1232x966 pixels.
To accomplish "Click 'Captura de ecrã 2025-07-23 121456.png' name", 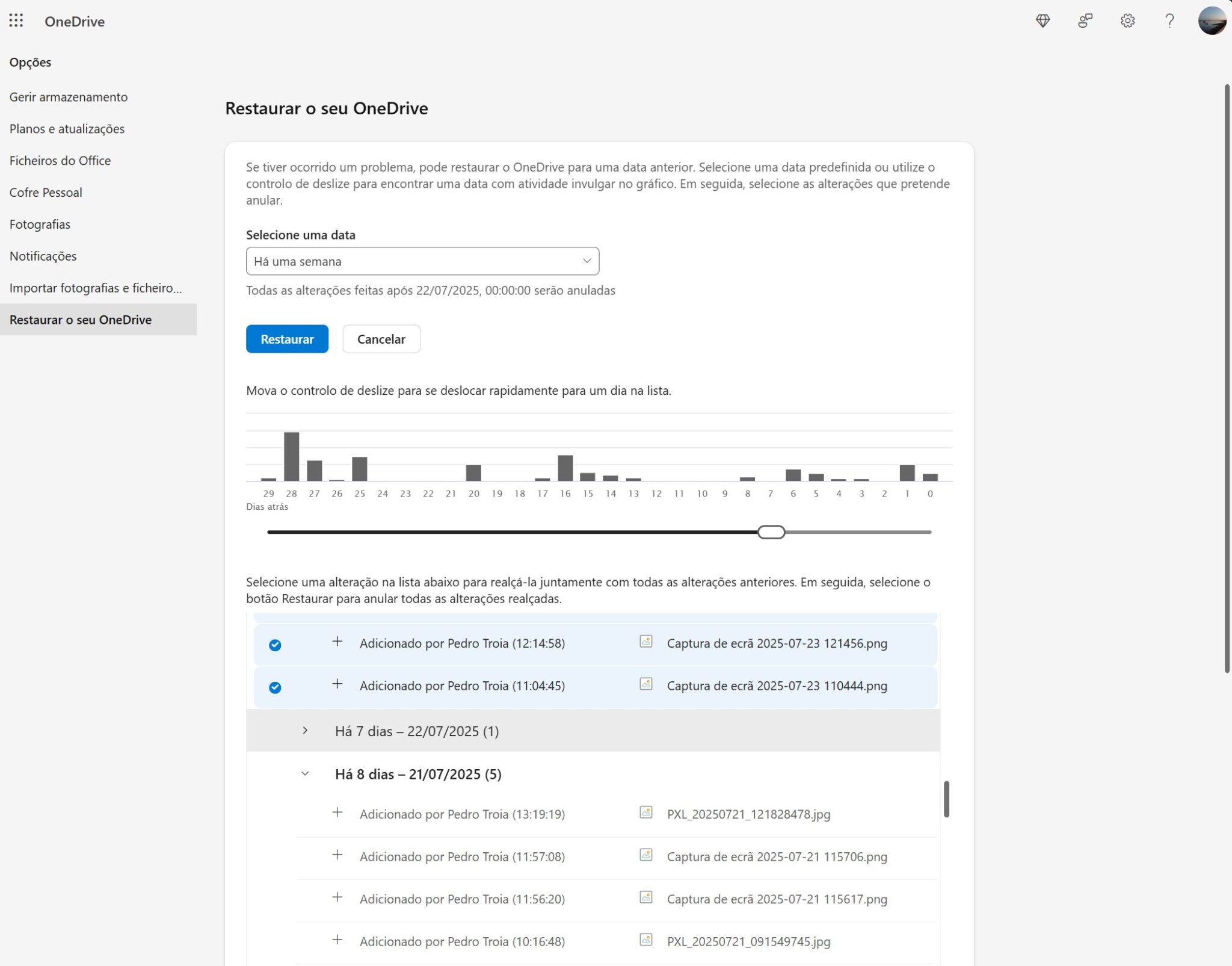I will 777,643.
